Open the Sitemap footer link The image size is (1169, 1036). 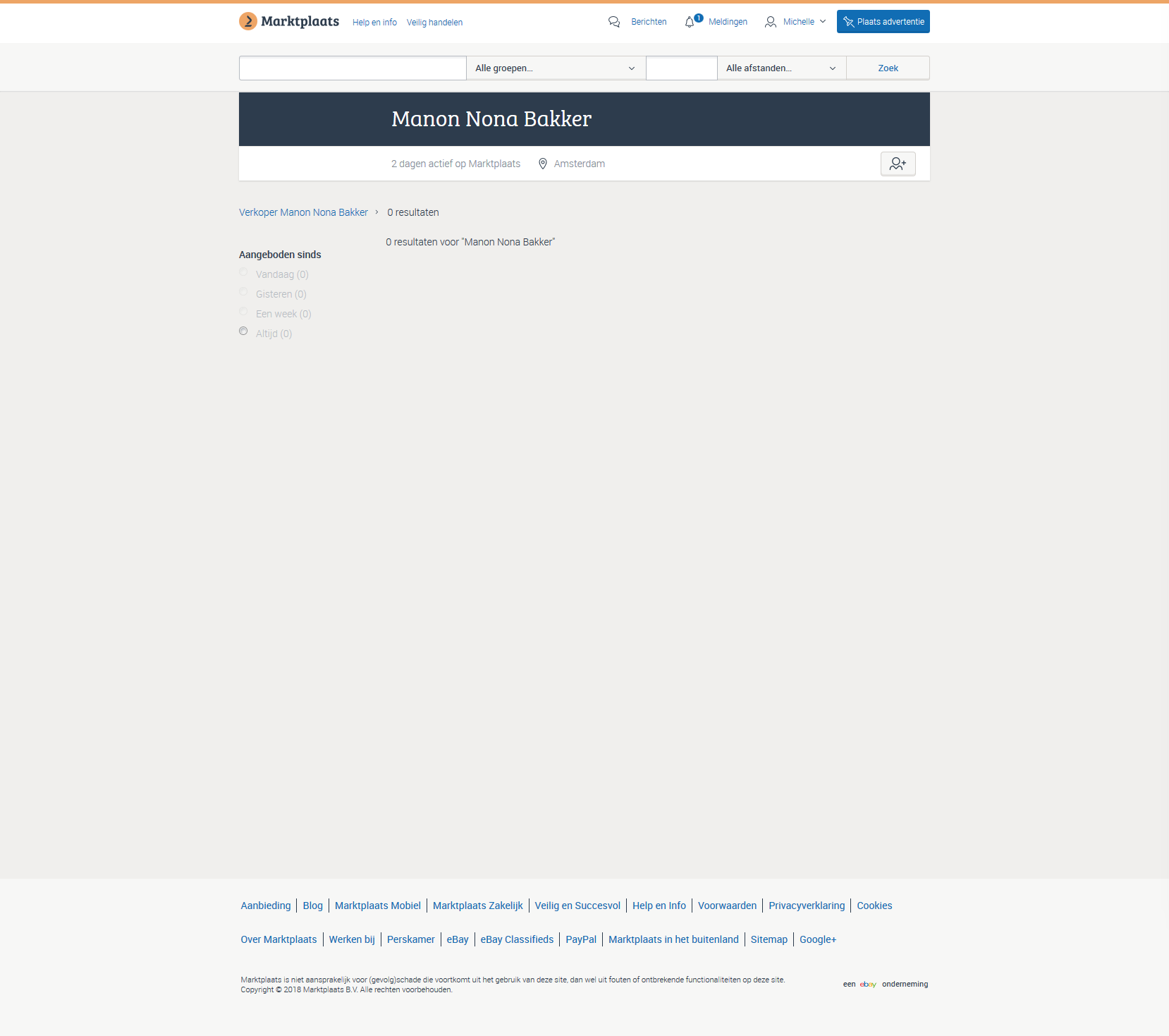click(x=769, y=939)
